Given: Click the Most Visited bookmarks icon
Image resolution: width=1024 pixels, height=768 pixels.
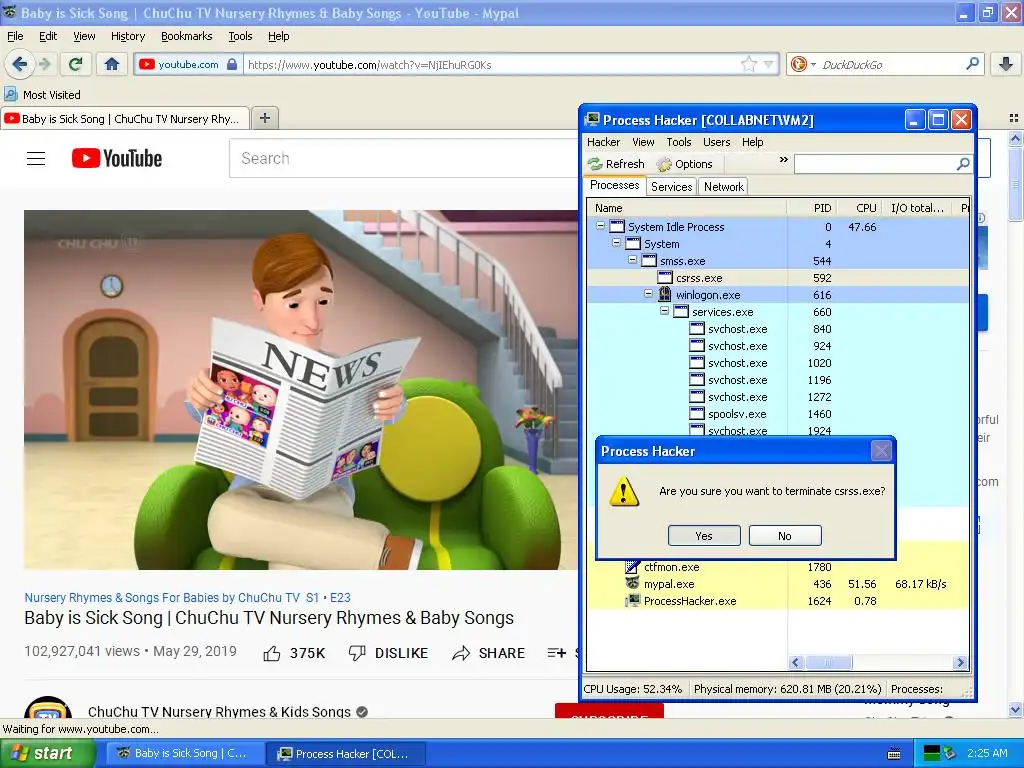Looking at the screenshot, I should [x=11, y=94].
